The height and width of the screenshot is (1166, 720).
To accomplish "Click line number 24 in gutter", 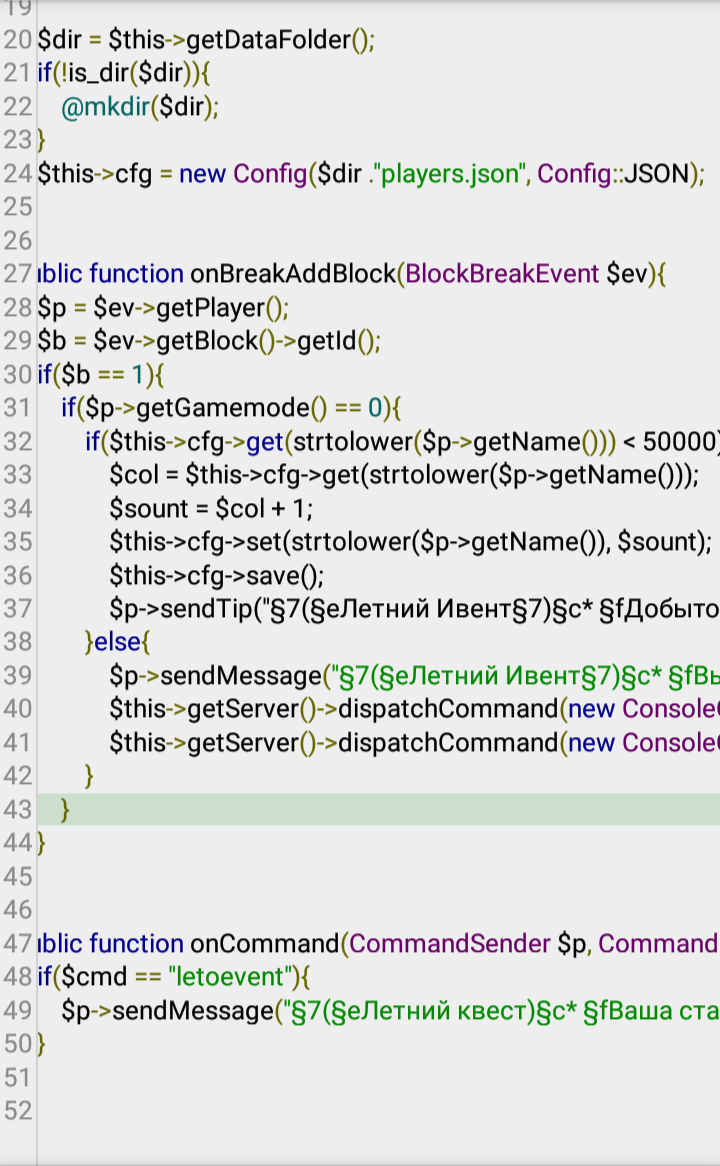I will (x=17, y=173).
